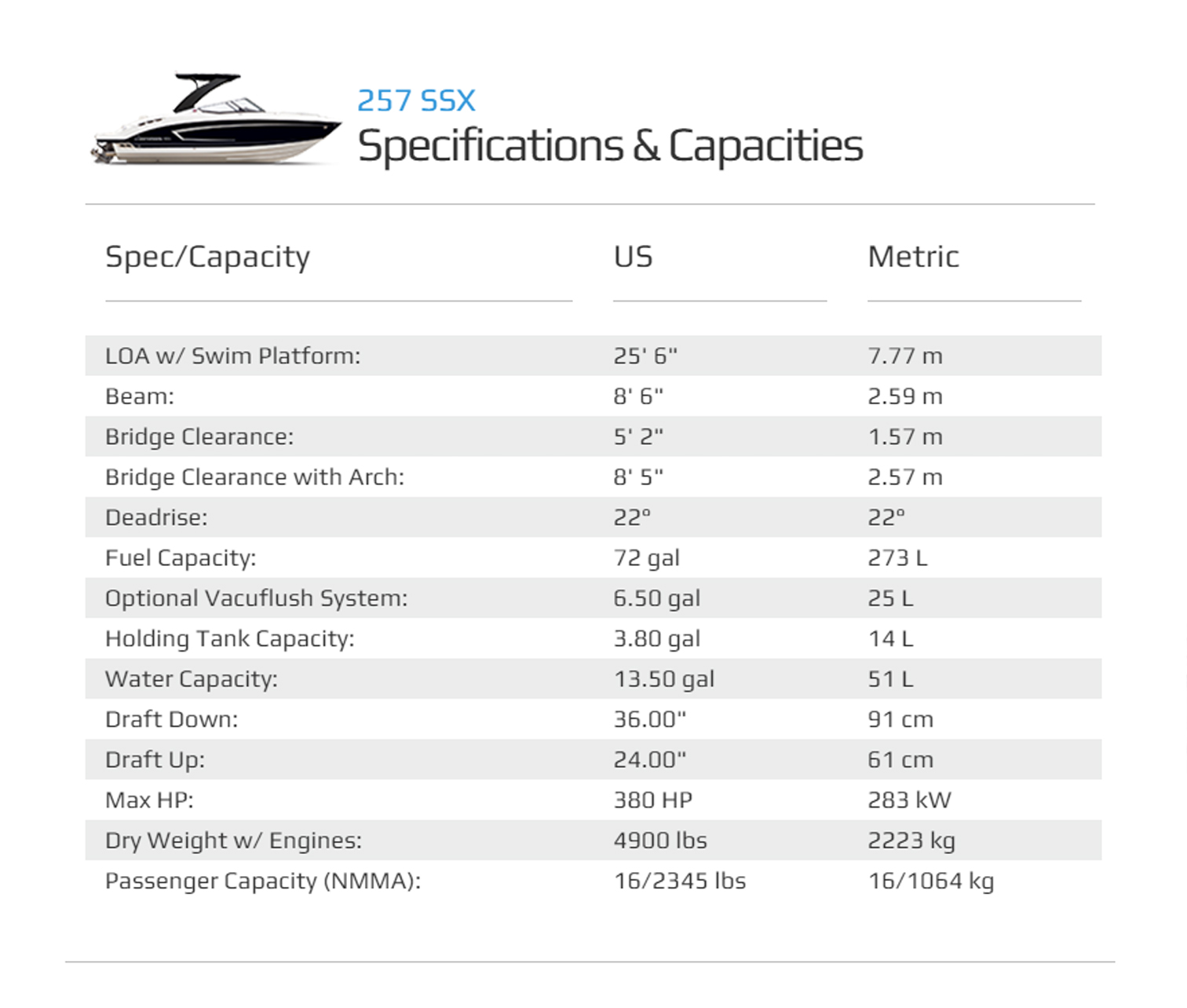
Task: Click the Deadrise US value 22°
Action: pos(632,517)
